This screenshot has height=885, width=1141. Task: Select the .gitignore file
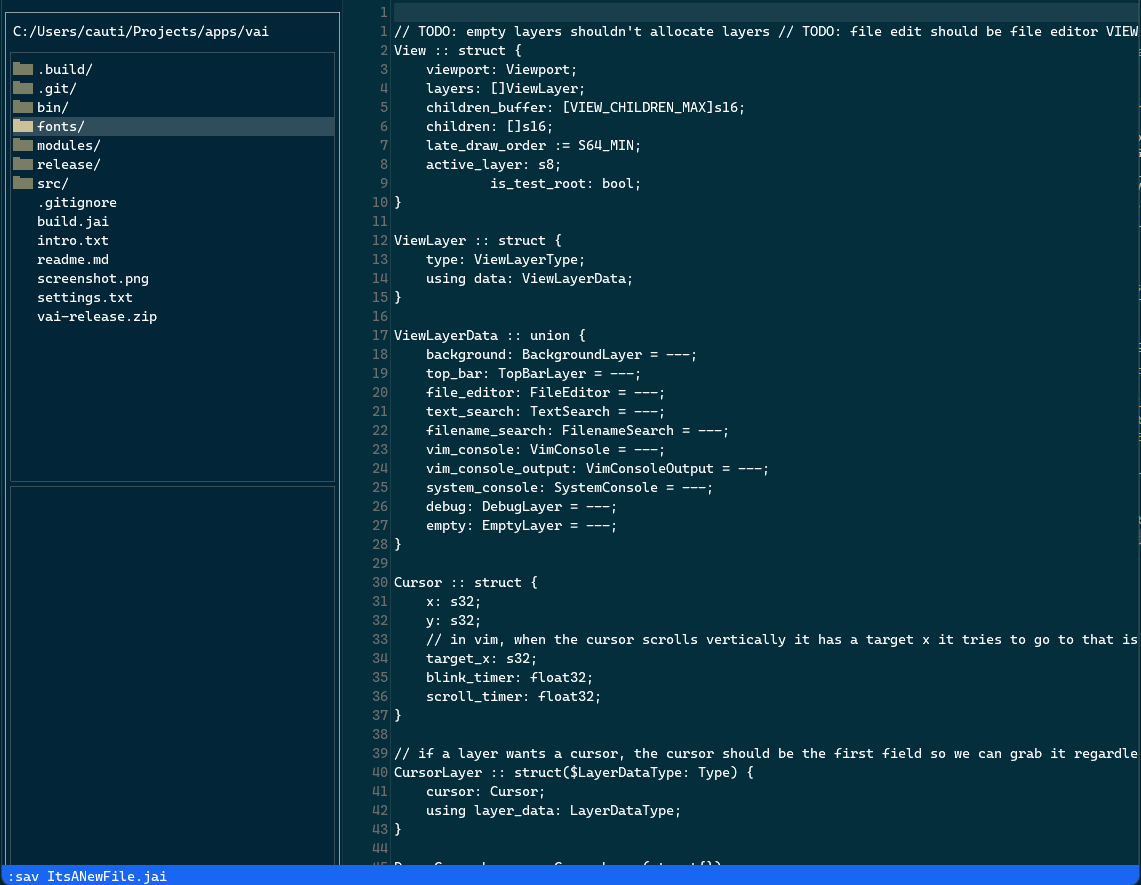click(77, 202)
